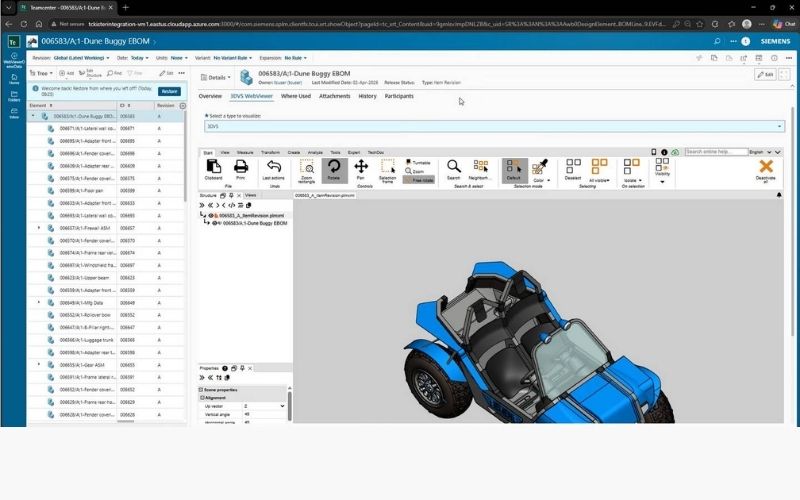Screen dimensions: 800x500
Task: Click the green cloud icon near help search
Action: click(x=675, y=152)
